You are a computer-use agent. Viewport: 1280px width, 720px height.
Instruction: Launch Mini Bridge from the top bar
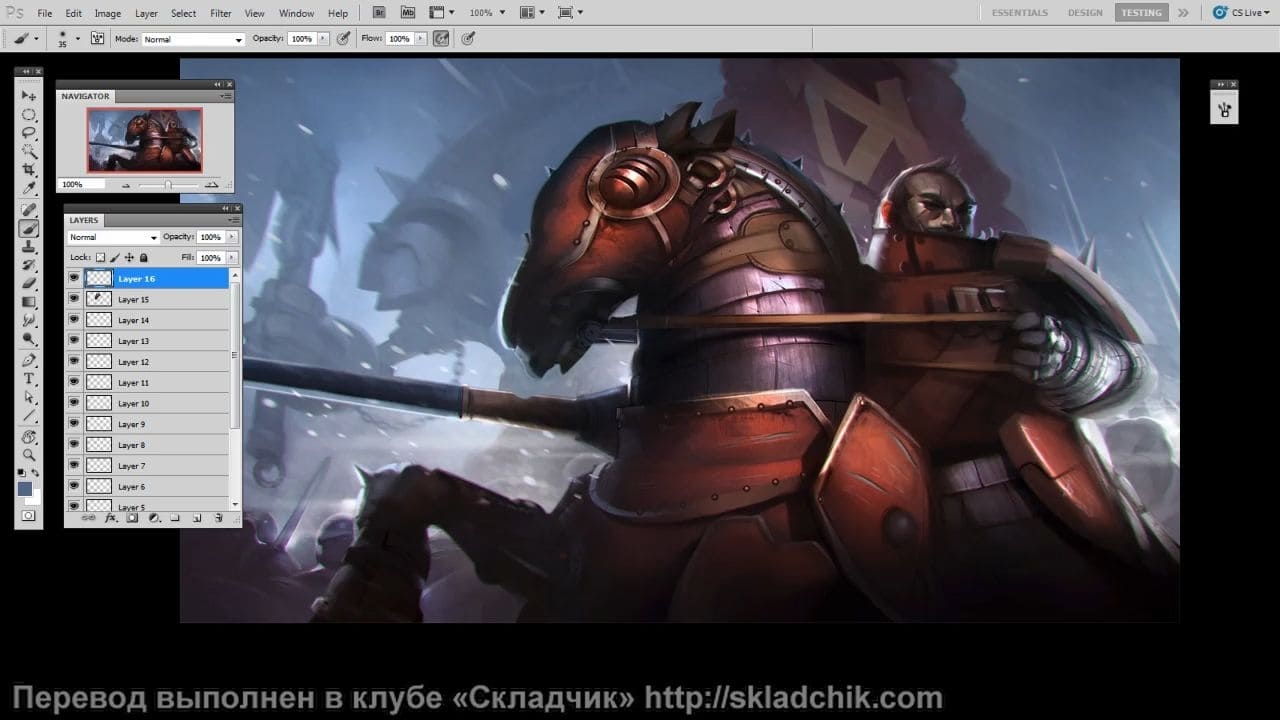407,13
